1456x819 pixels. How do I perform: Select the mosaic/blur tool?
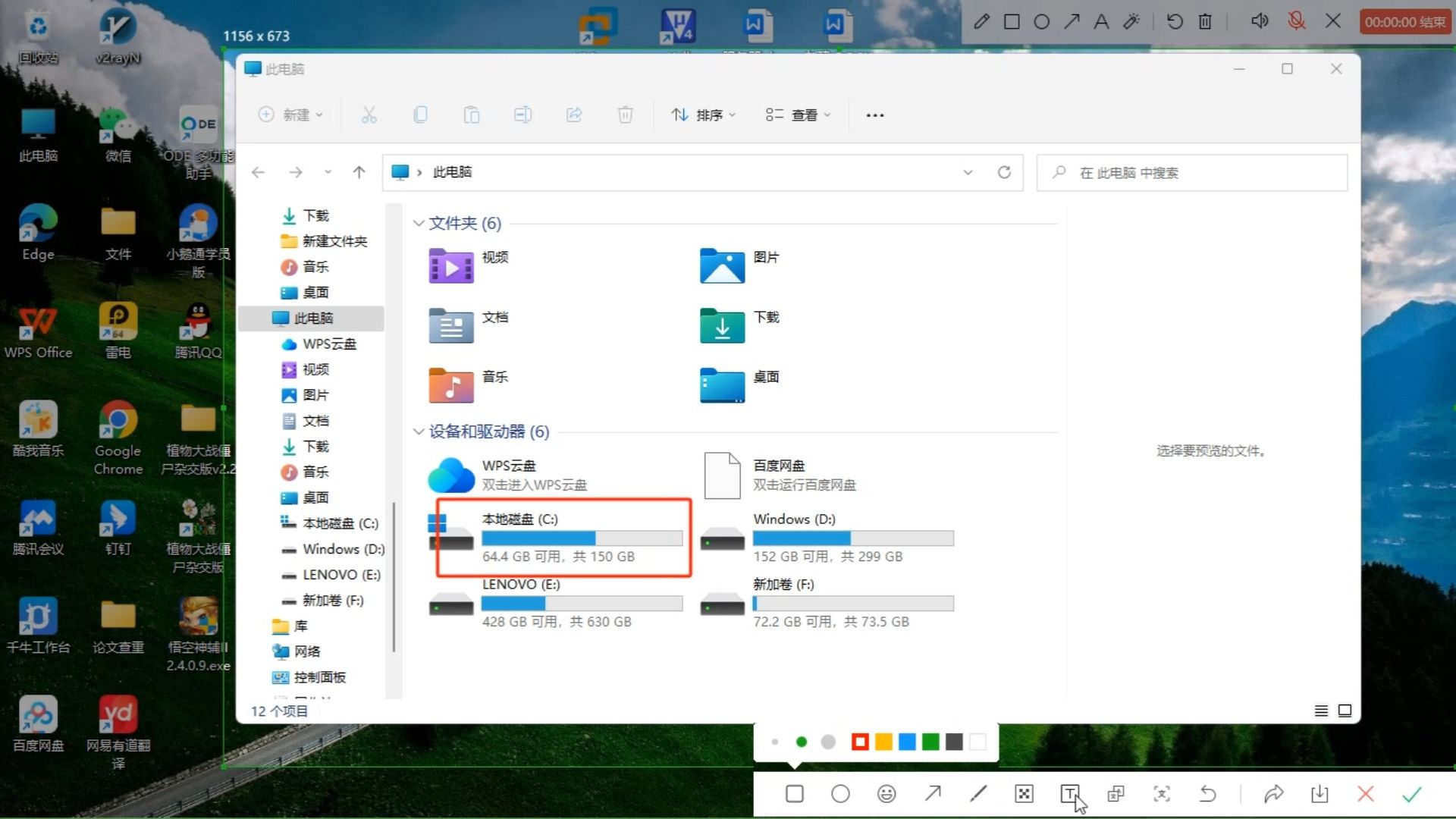click(x=1024, y=793)
